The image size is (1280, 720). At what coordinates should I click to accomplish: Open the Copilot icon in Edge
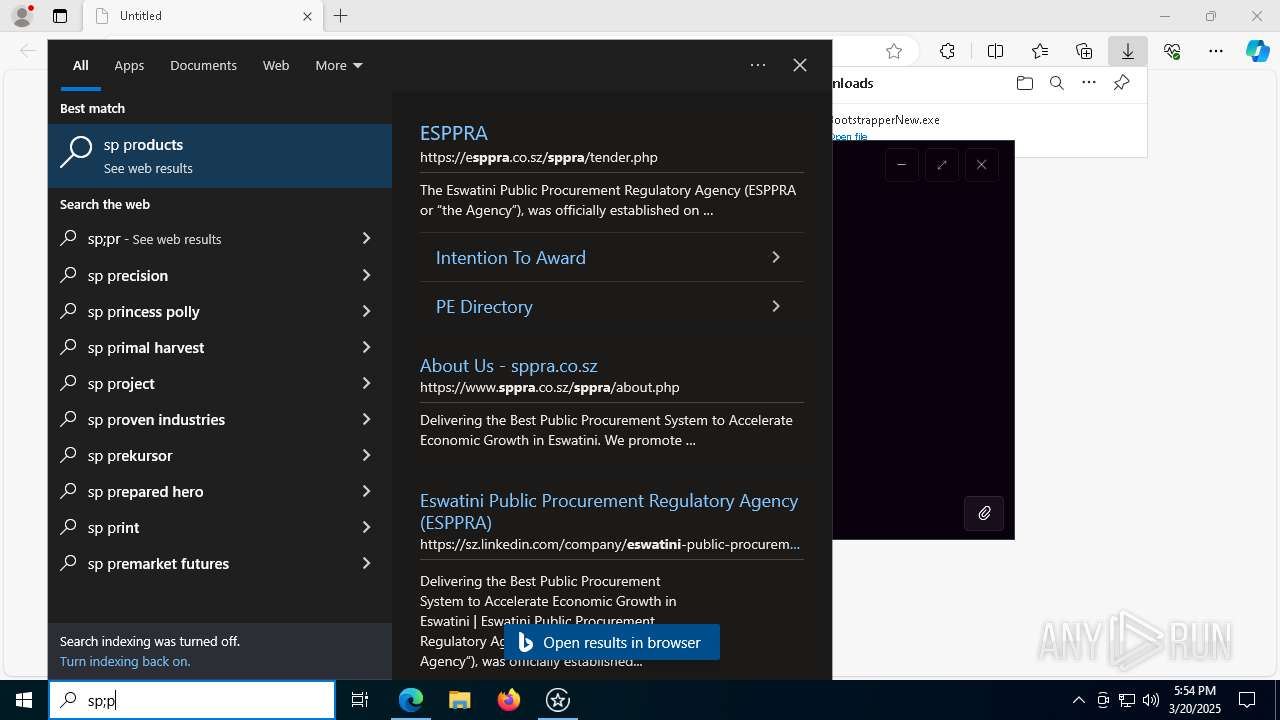(1258, 51)
